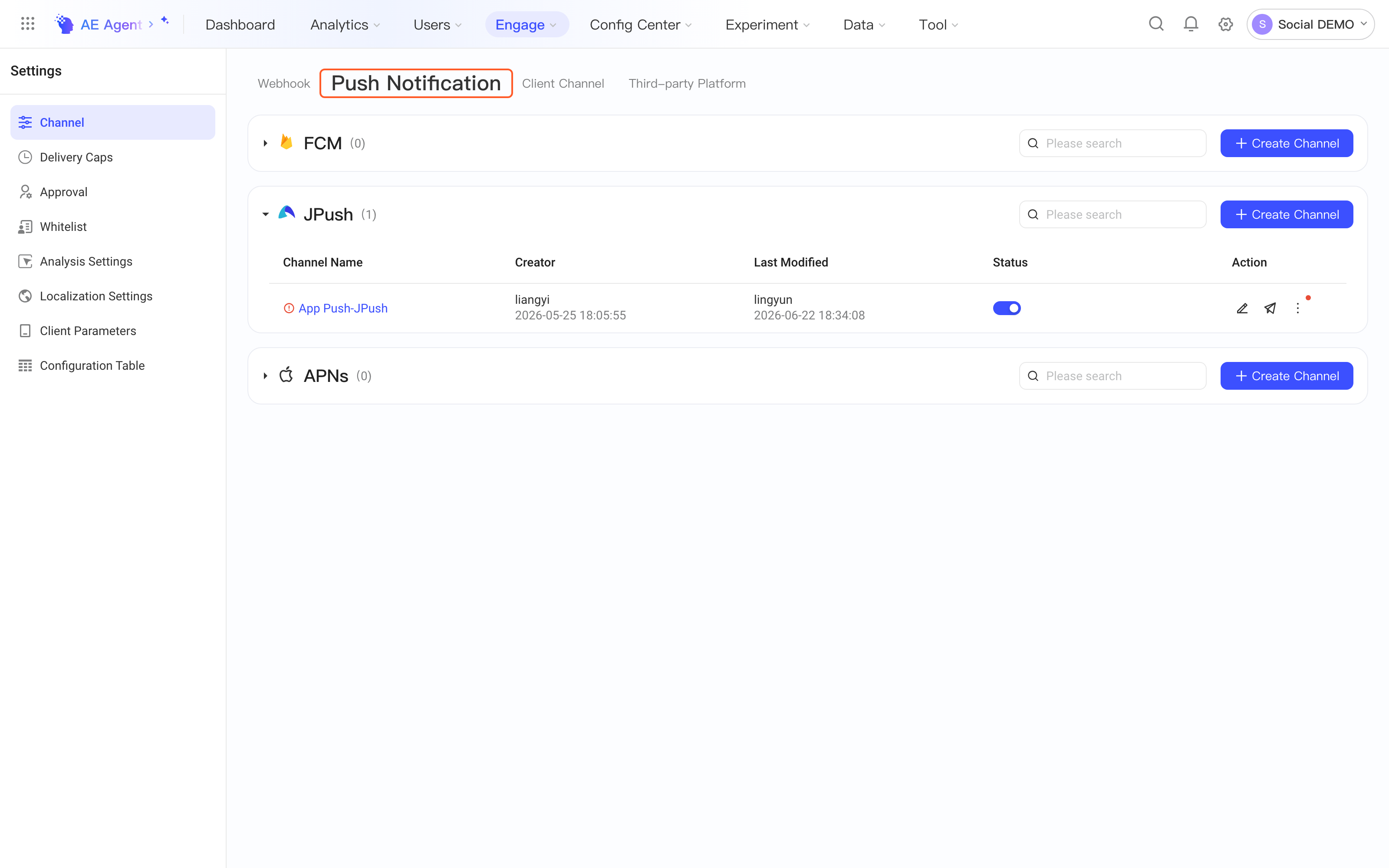The image size is (1389, 868).
Task: Open the Config Center dropdown menu
Action: 641,25
